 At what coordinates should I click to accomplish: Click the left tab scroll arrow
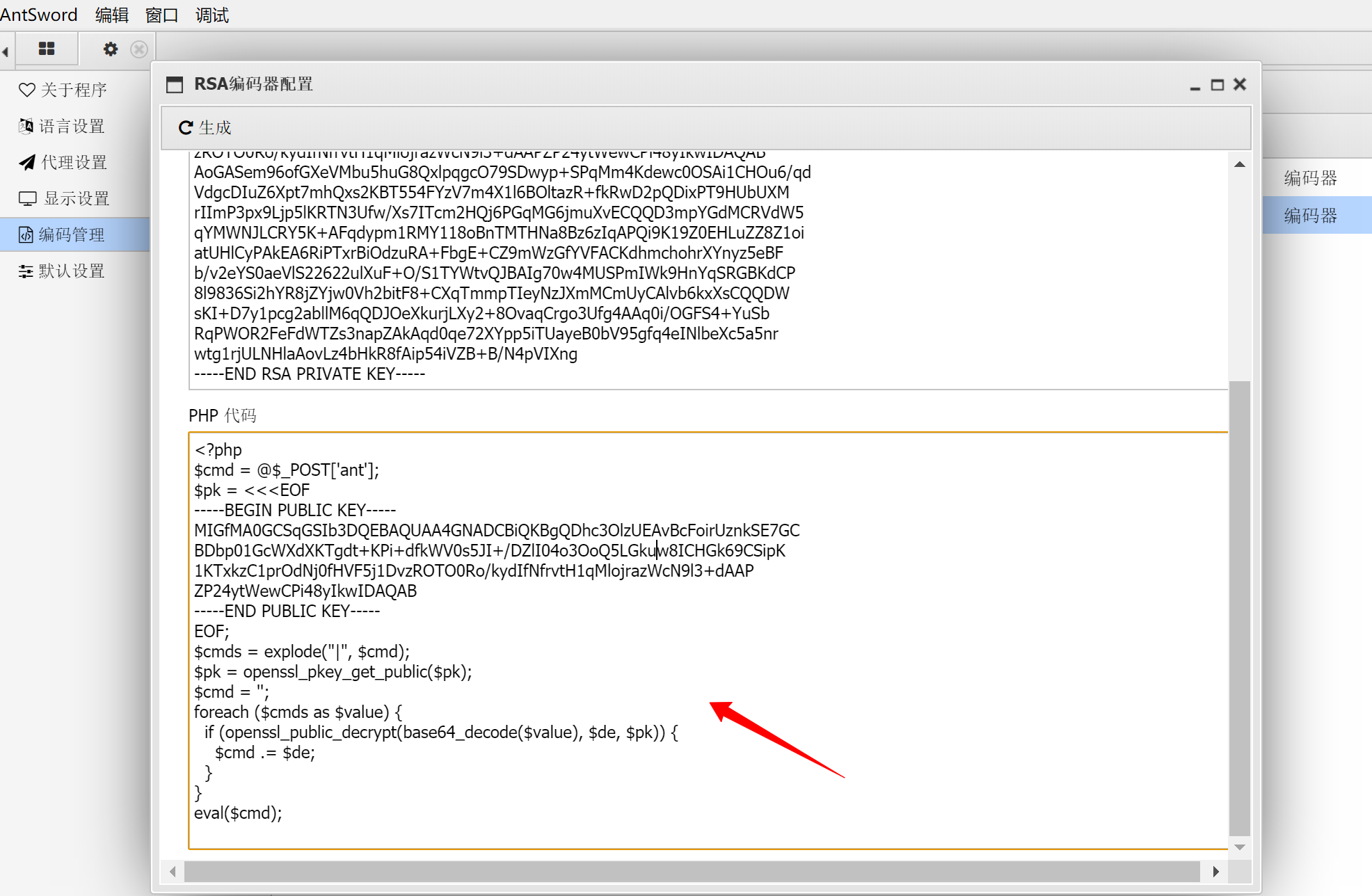6,51
